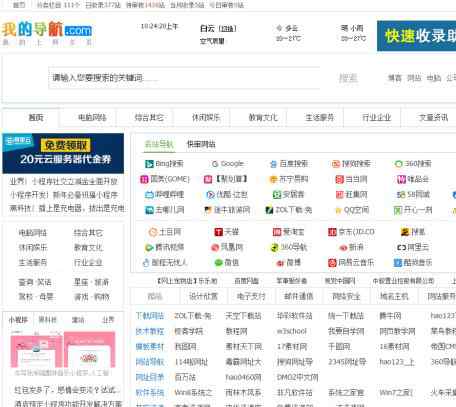Viewport: 456px width, 407px height.
Task: Go to 休闲娱乐 in the main navigation
Action: pos(206,118)
